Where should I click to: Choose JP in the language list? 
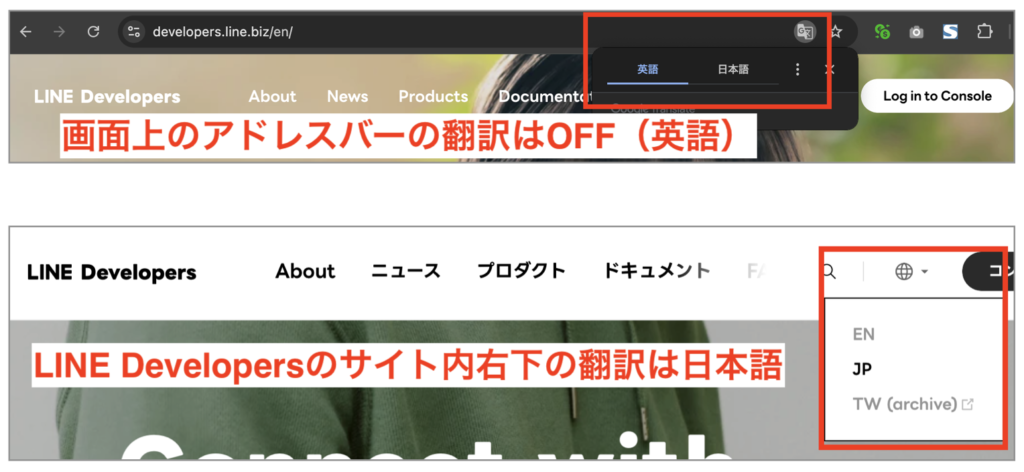(x=862, y=369)
